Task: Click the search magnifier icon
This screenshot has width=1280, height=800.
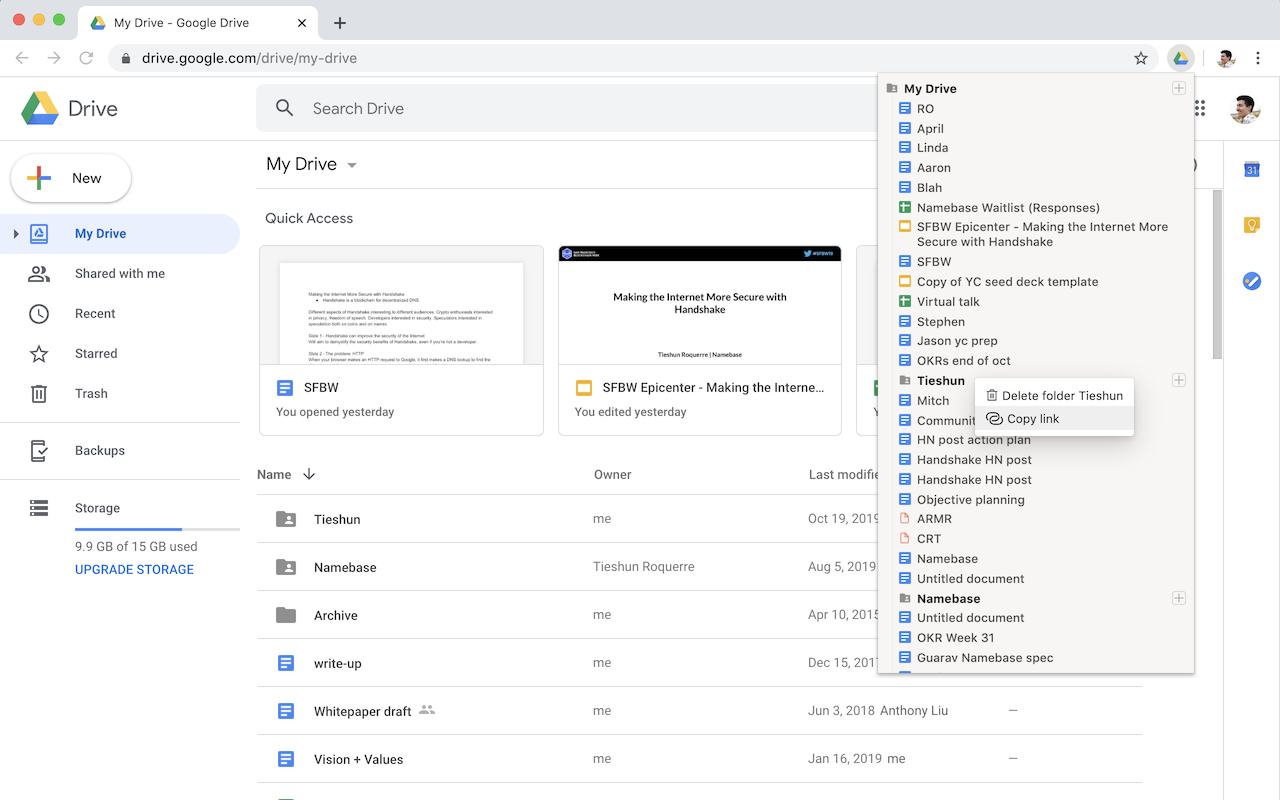Action: click(x=284, y=108)
